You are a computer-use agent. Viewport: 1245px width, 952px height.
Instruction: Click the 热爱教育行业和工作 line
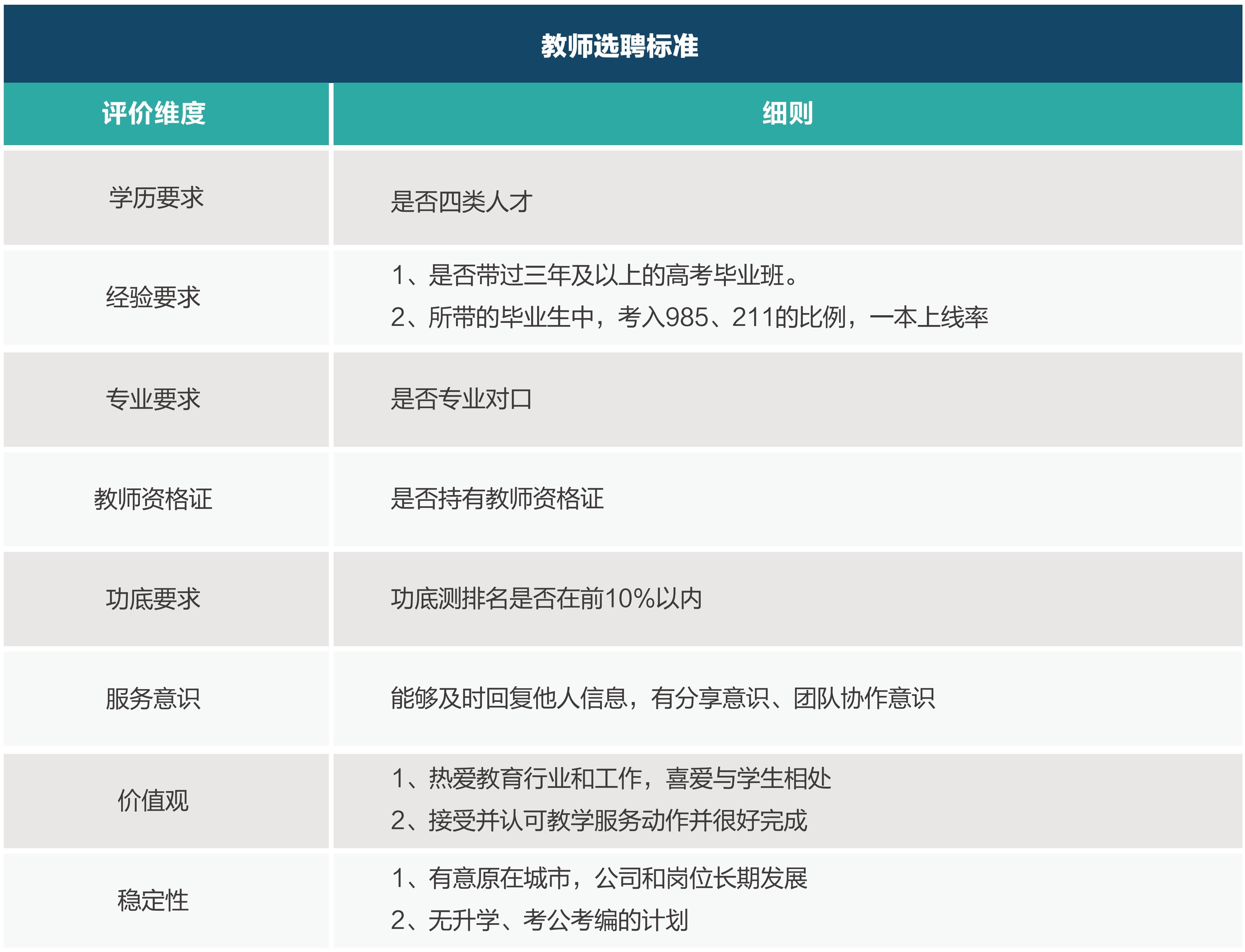(x=611, y=778)
